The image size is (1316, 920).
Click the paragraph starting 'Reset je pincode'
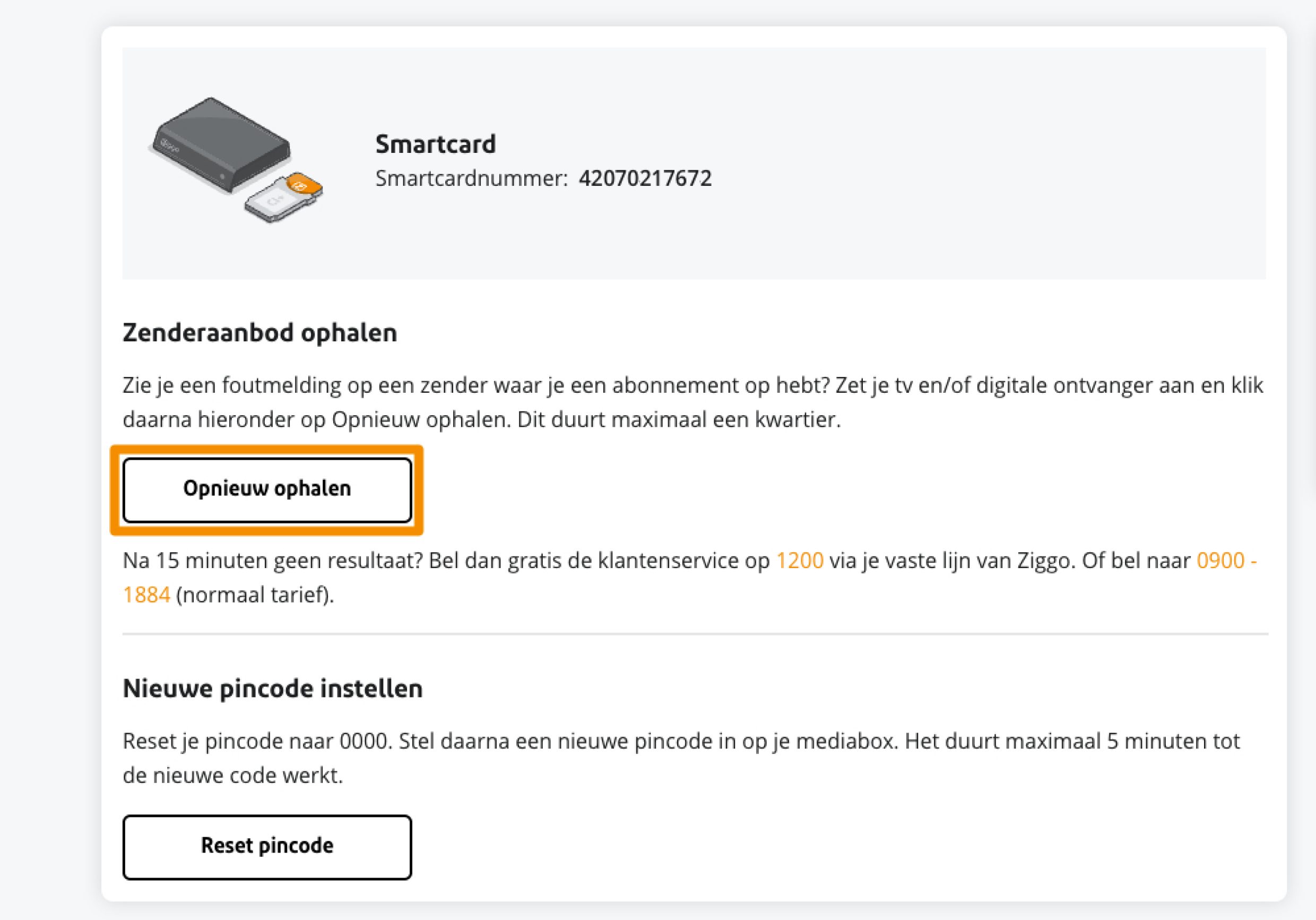coord(681,758)
